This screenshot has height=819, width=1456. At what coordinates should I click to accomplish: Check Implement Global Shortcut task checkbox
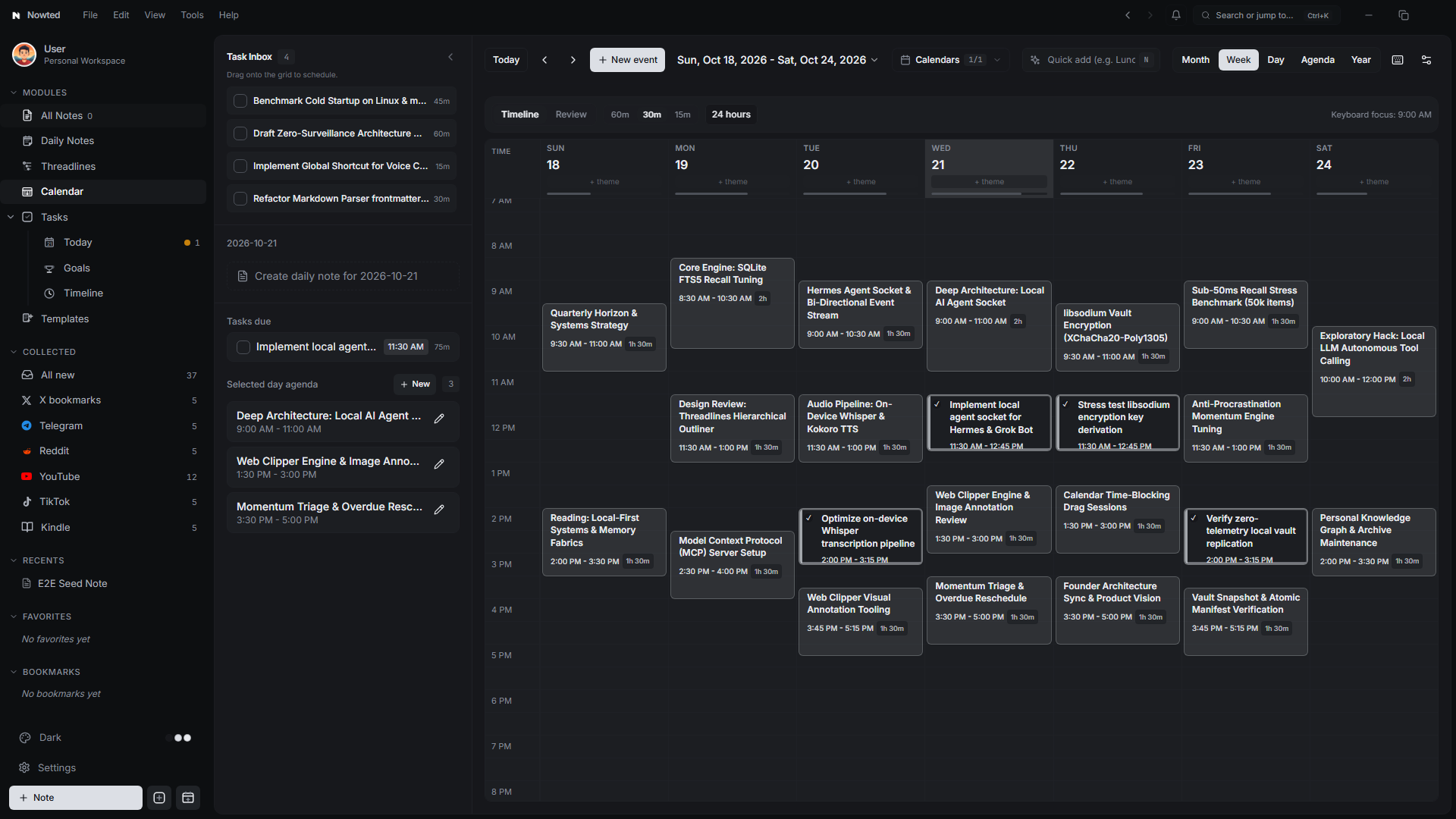(x=240, y=166)
